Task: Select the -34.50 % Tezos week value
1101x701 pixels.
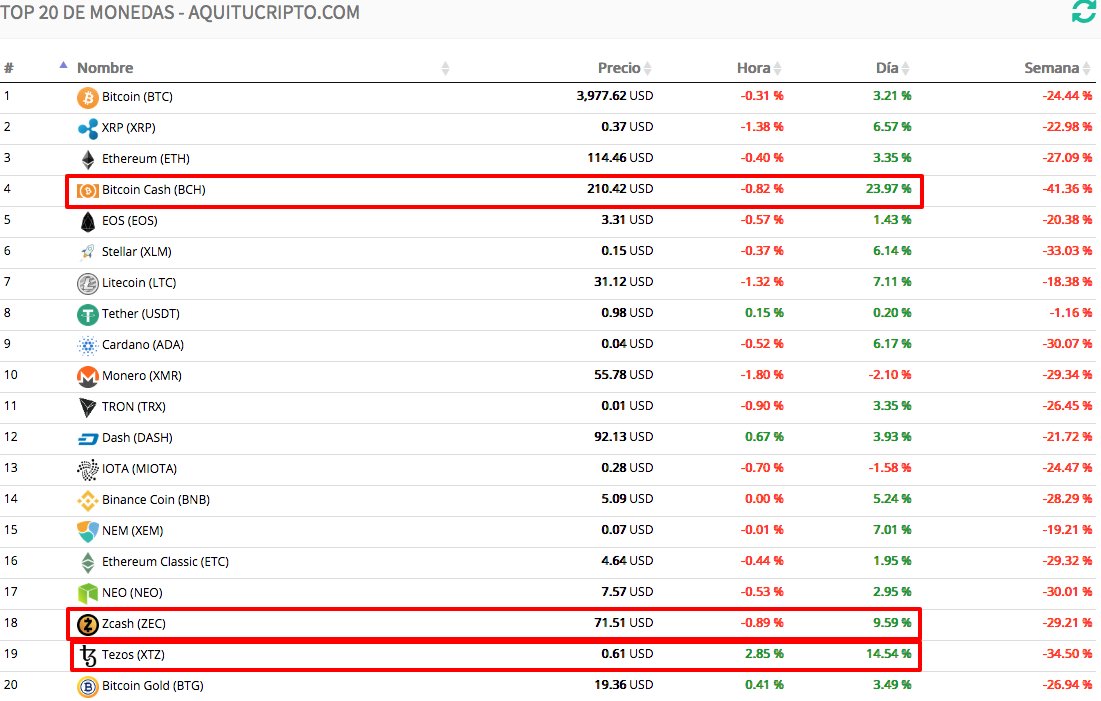Action: (x=1067, y=654)
